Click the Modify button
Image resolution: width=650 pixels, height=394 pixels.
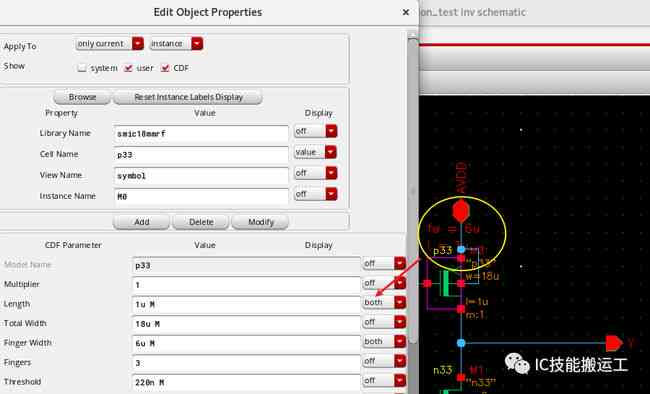coord(260,222)
